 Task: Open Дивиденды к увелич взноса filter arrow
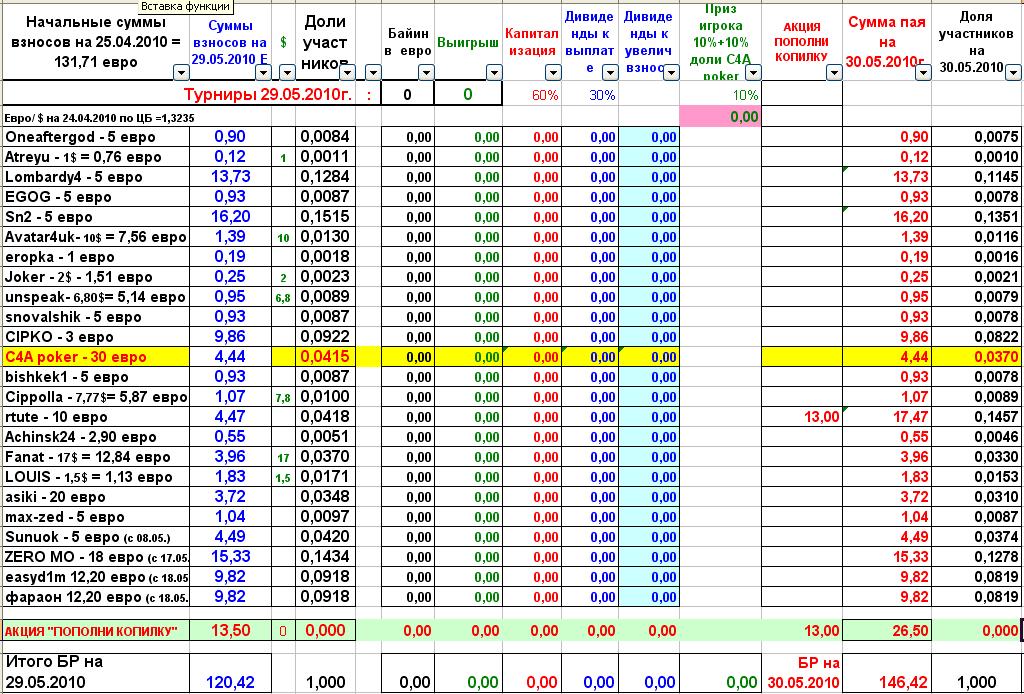(x=668, y=72)
